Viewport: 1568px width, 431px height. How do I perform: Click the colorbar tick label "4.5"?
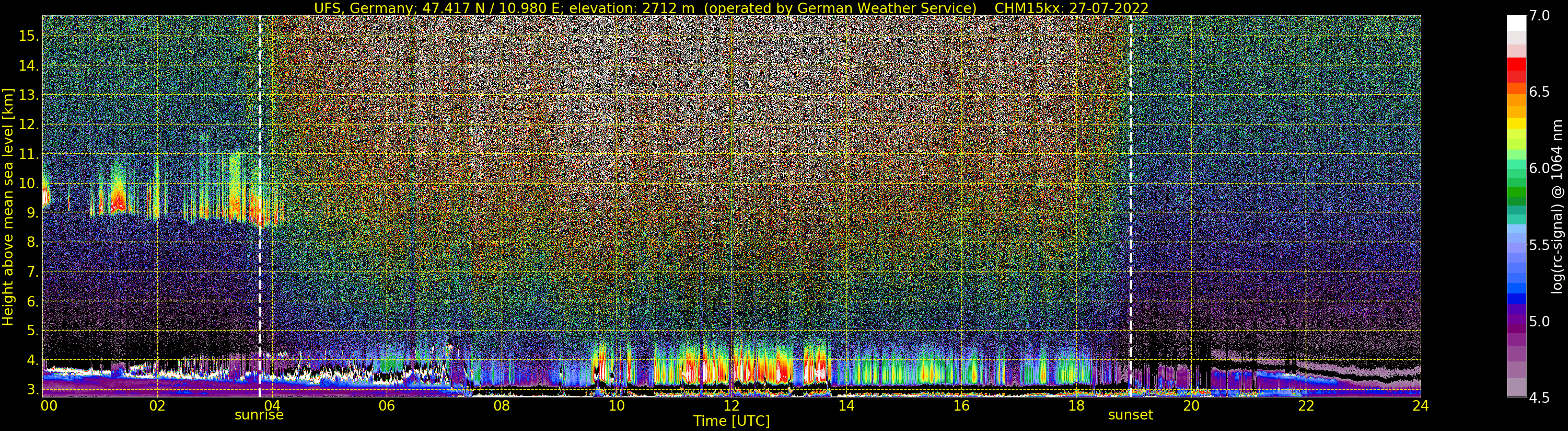(x=1539, y=398)
